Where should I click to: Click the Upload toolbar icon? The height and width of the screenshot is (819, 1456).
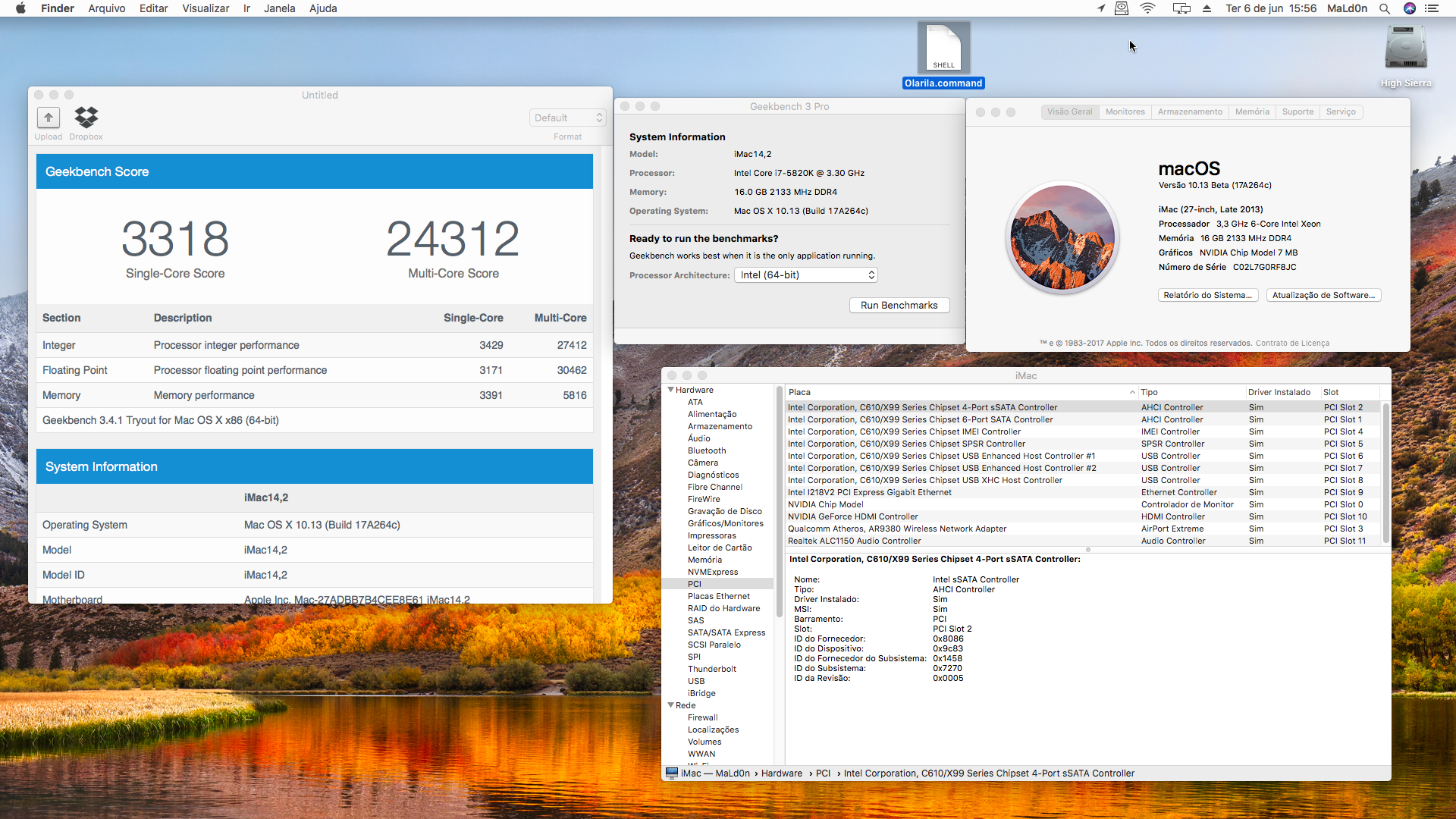48,118
